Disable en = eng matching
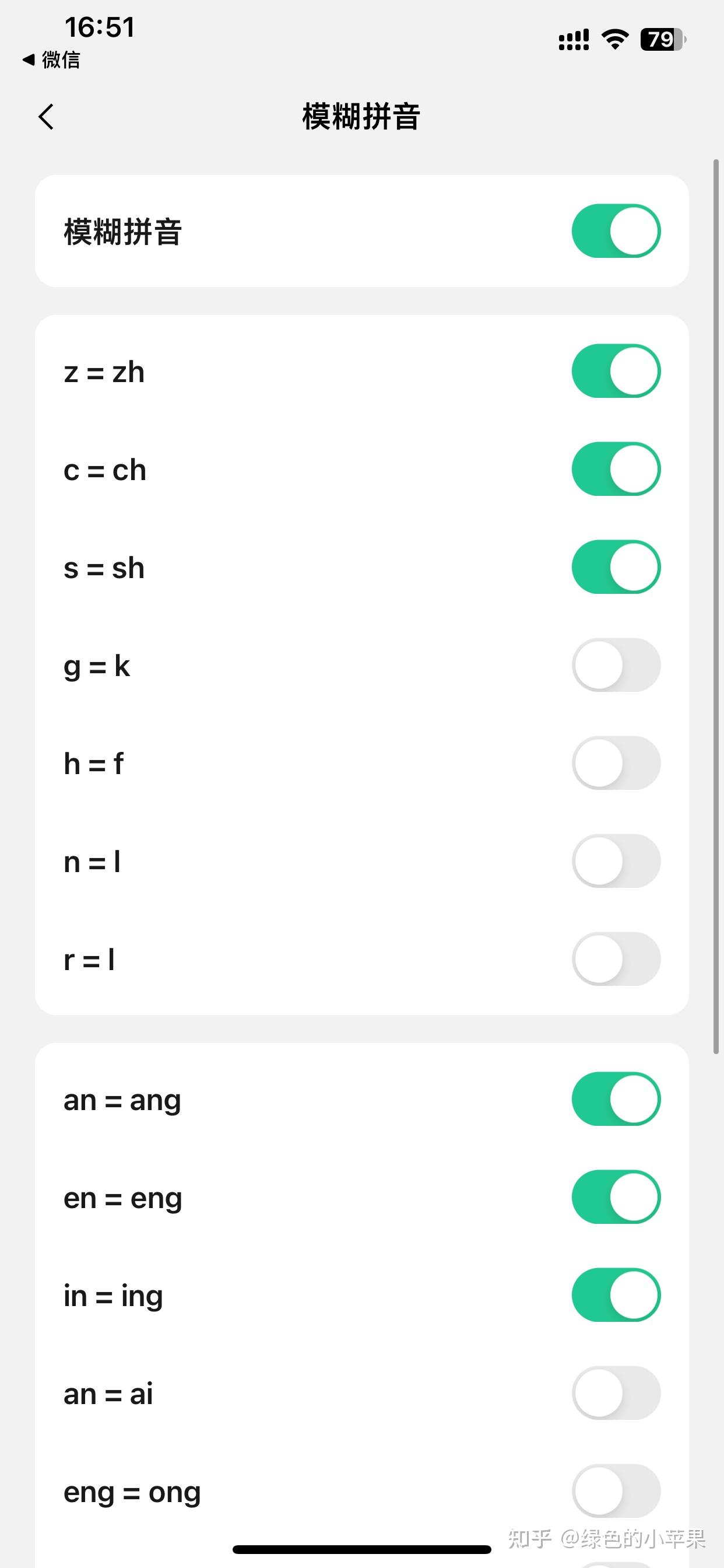 (616, 1196)
